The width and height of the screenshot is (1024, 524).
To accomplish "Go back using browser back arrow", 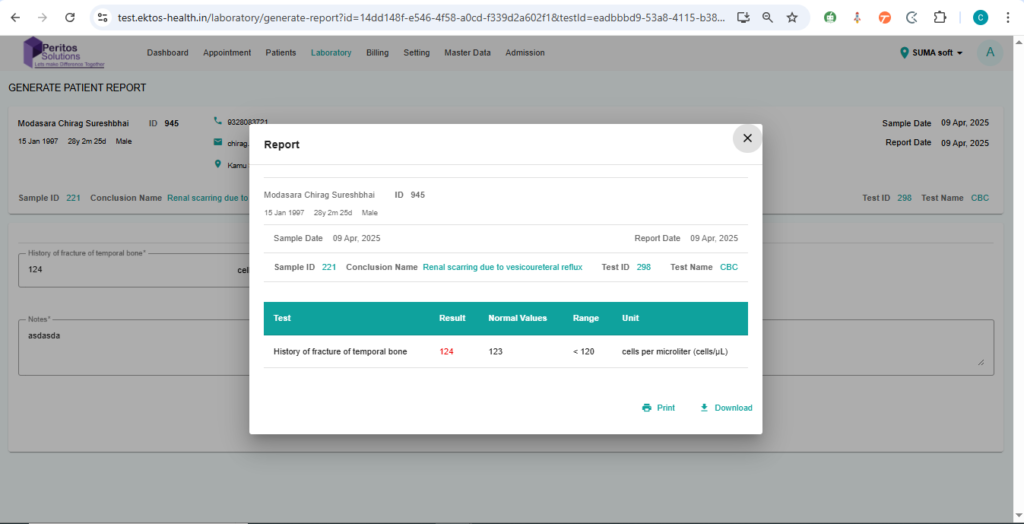I will (x=16, y=17).
